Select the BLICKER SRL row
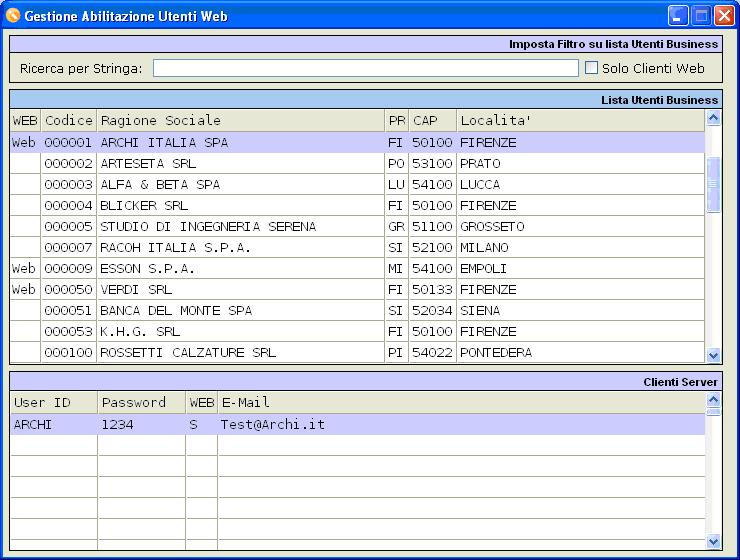 pos(357,206)
